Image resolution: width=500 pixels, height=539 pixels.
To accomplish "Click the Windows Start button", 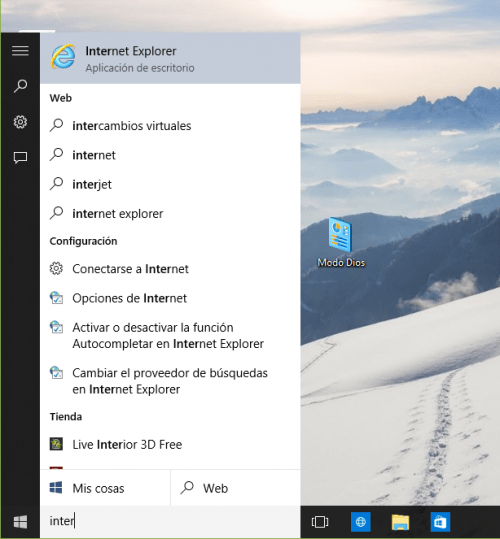I will coord(20,522).
